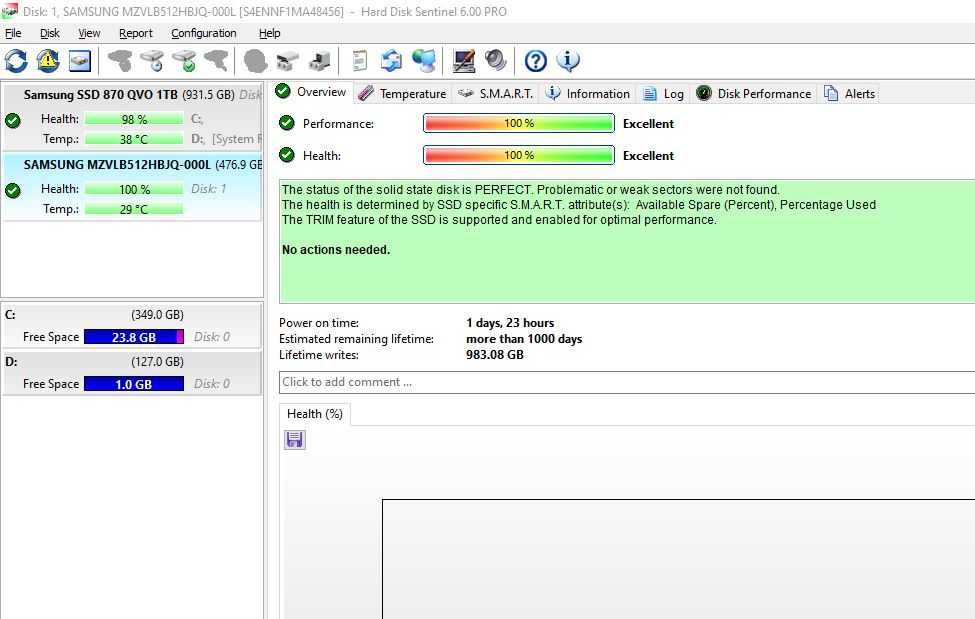Click 'Excellent' next to Performance bar
This screenshot has height=619, width=975.
(x=649, y=123)
